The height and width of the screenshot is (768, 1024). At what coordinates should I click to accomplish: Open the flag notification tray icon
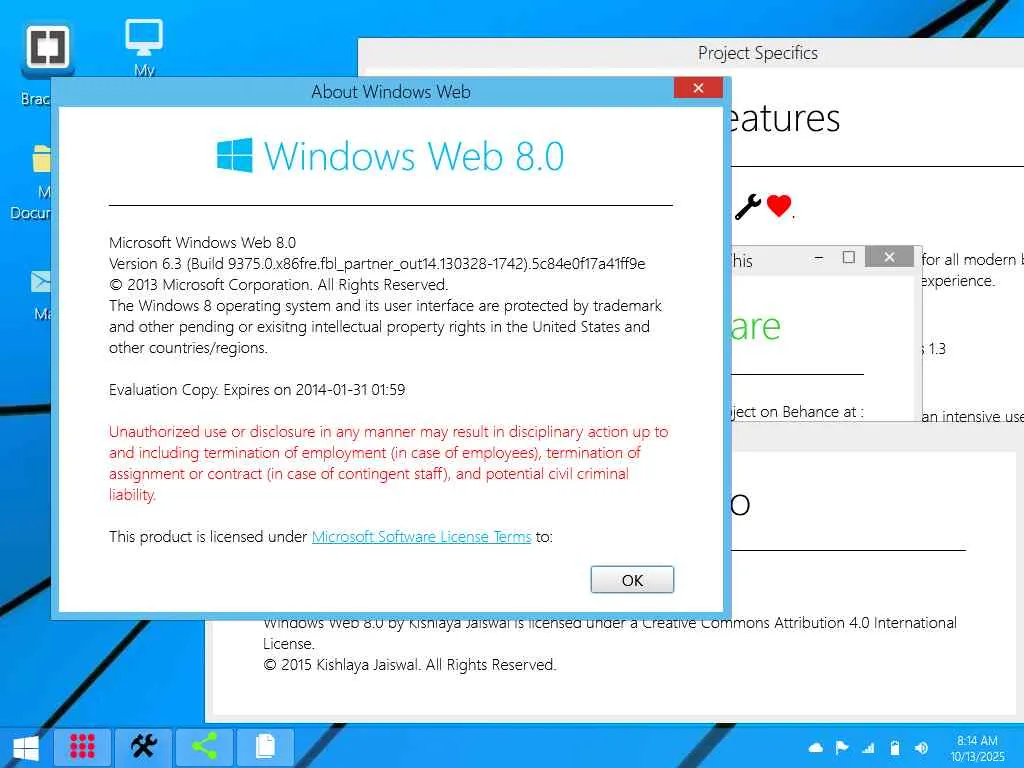pyautogui.click(x=842, y=748)
